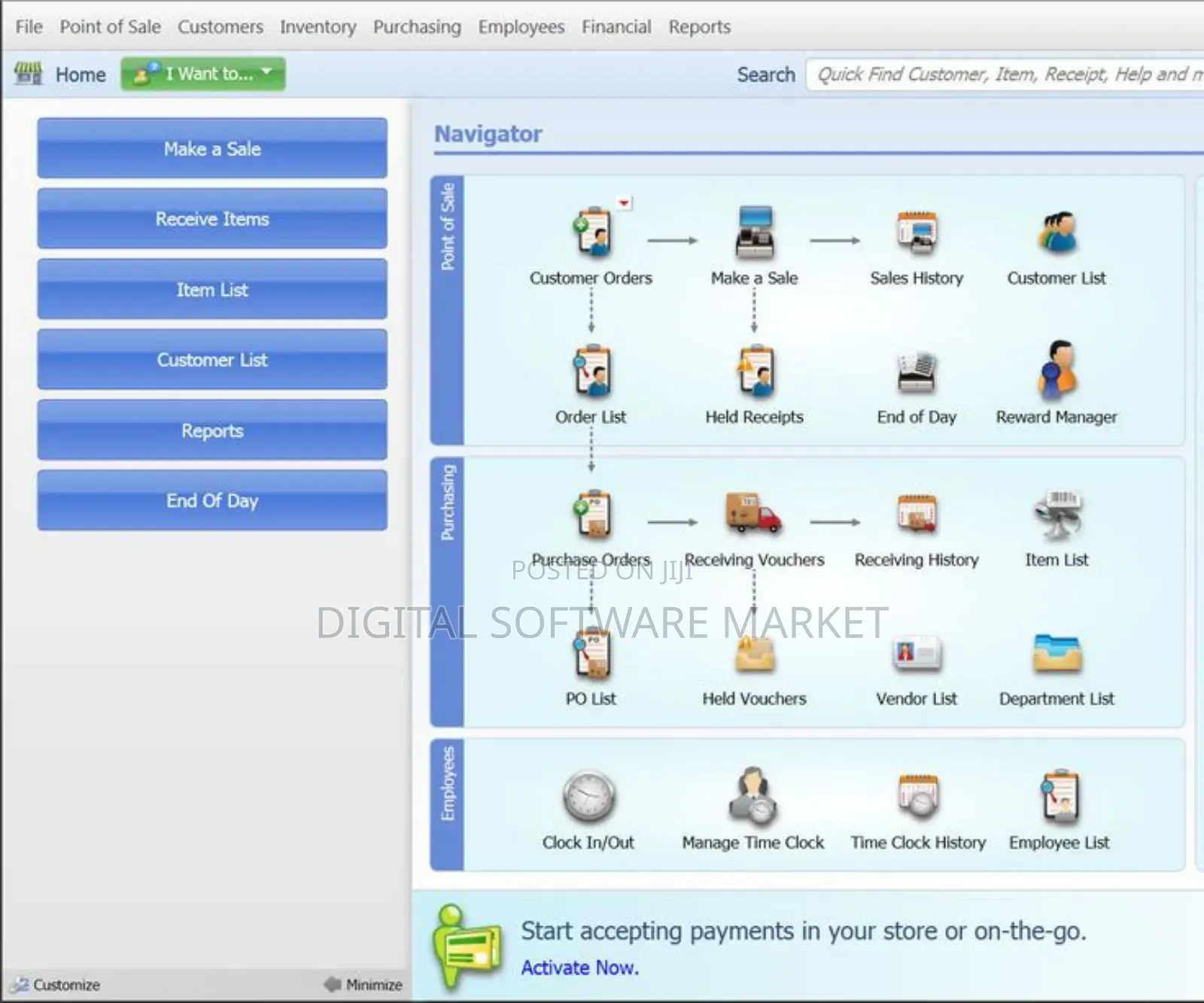Open Sales History from the Point of Sale section
The image size is (1204, 1003).
[917, 233]
